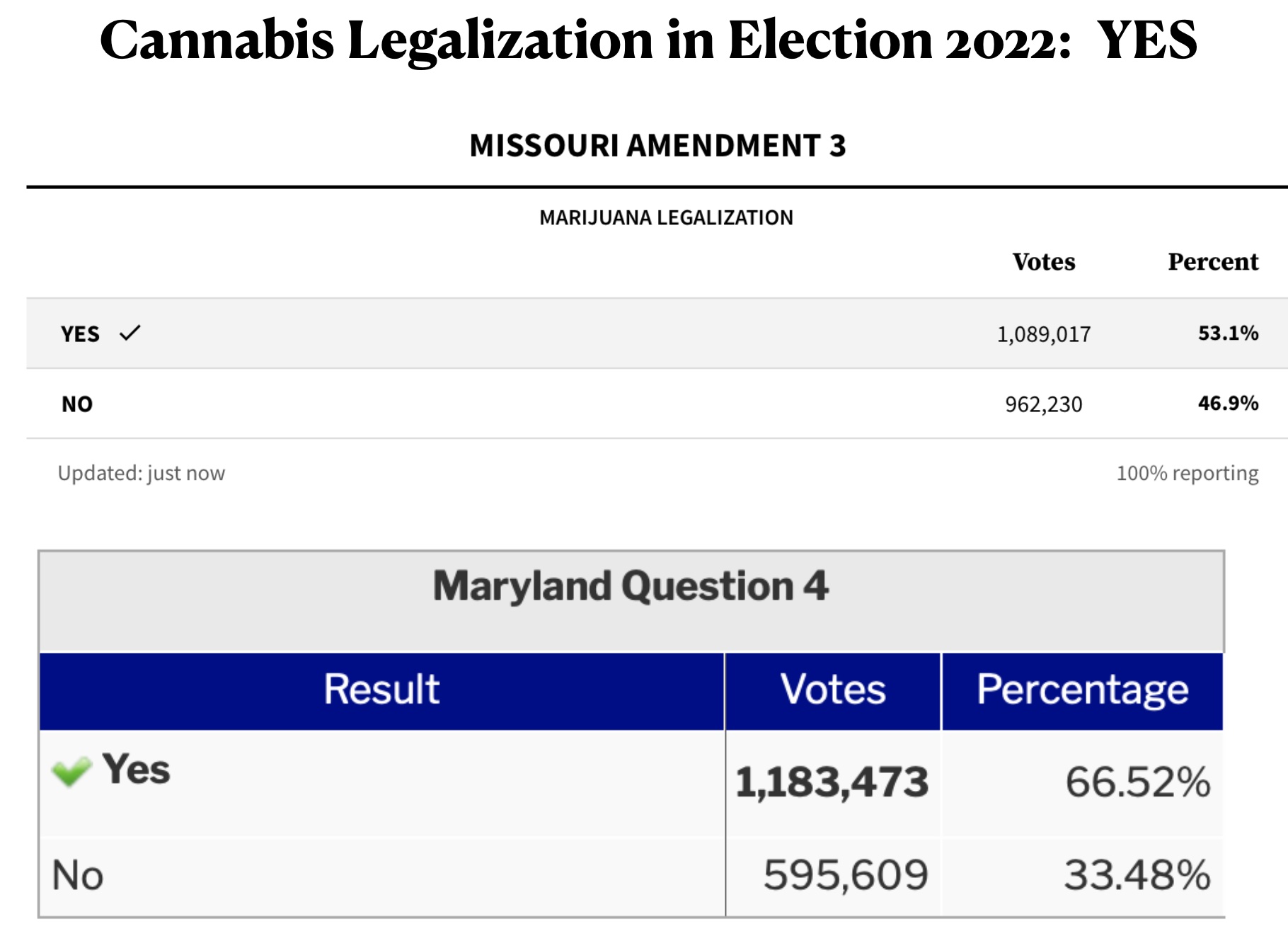Image resolution: width=1288 pixels, height=936 pixels.
Task: Click the 66.52% percentage cell
Action: (1137, 782)
